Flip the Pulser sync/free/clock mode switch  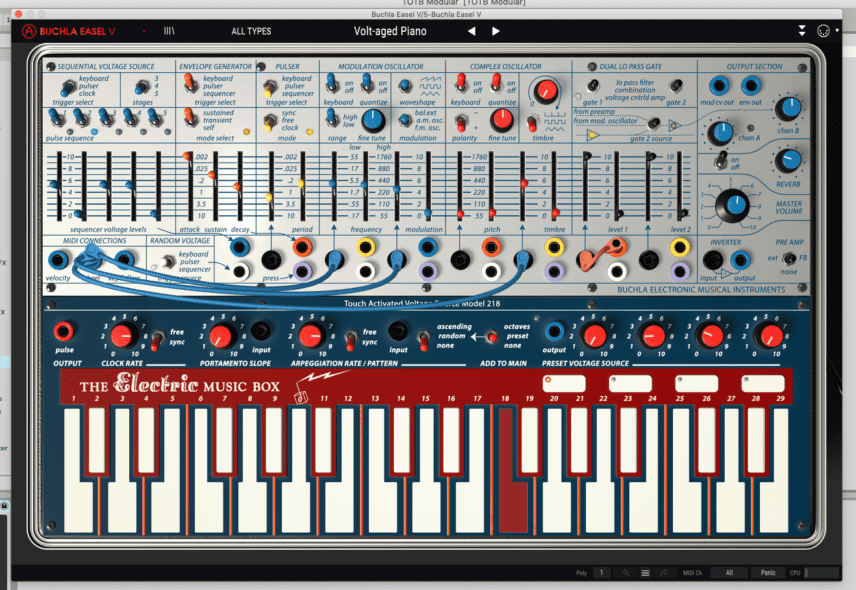point(269,123)
